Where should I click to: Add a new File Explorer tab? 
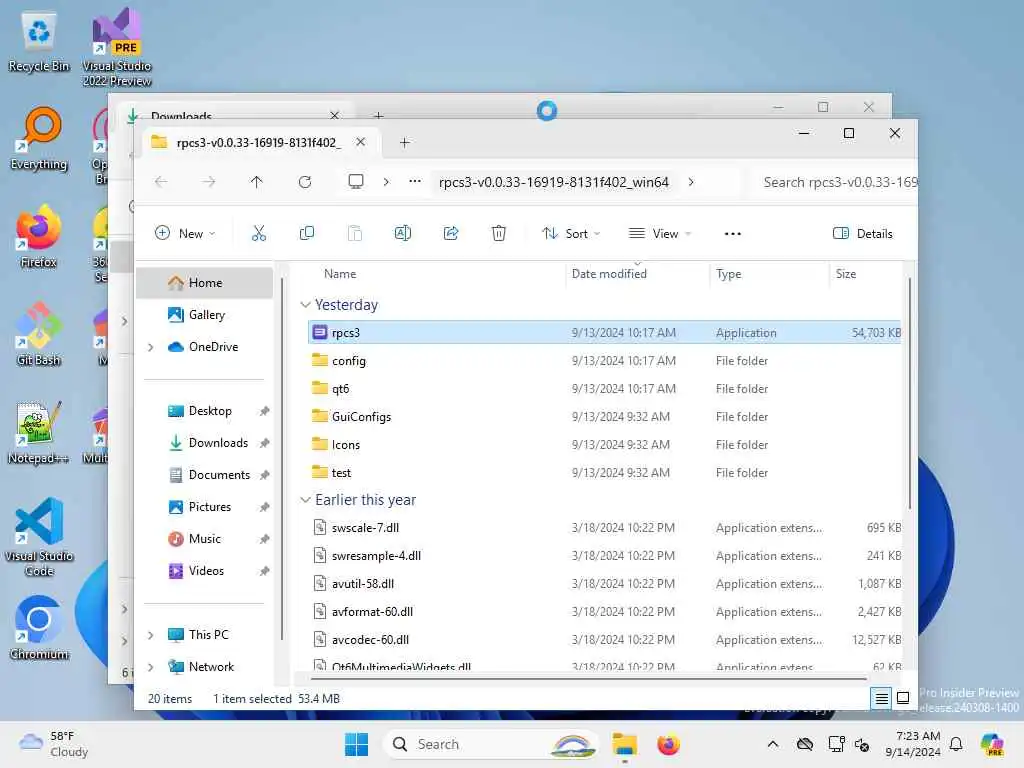point(405,142)
